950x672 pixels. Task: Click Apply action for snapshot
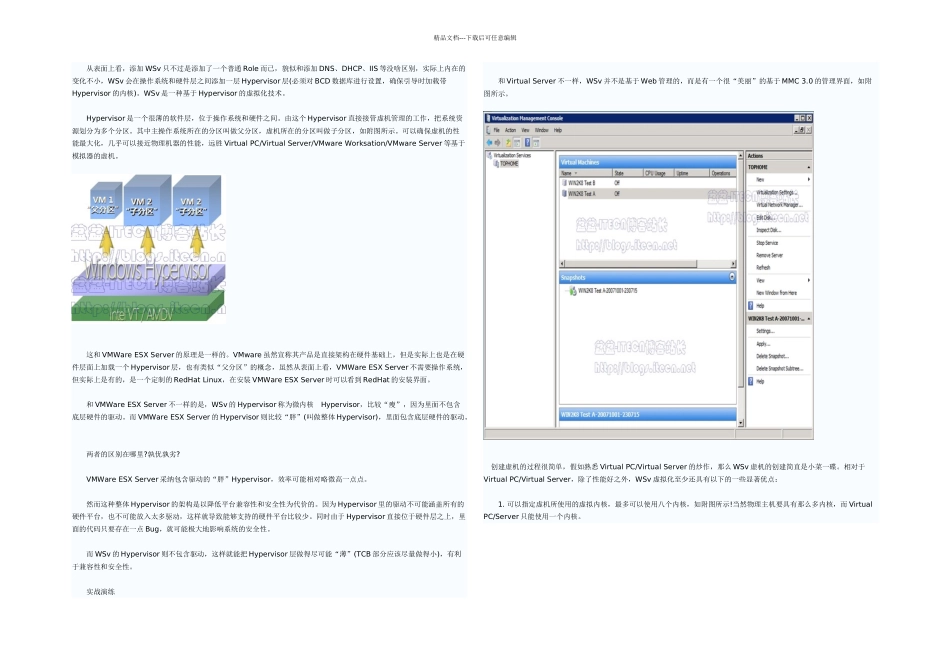(763, 344)
